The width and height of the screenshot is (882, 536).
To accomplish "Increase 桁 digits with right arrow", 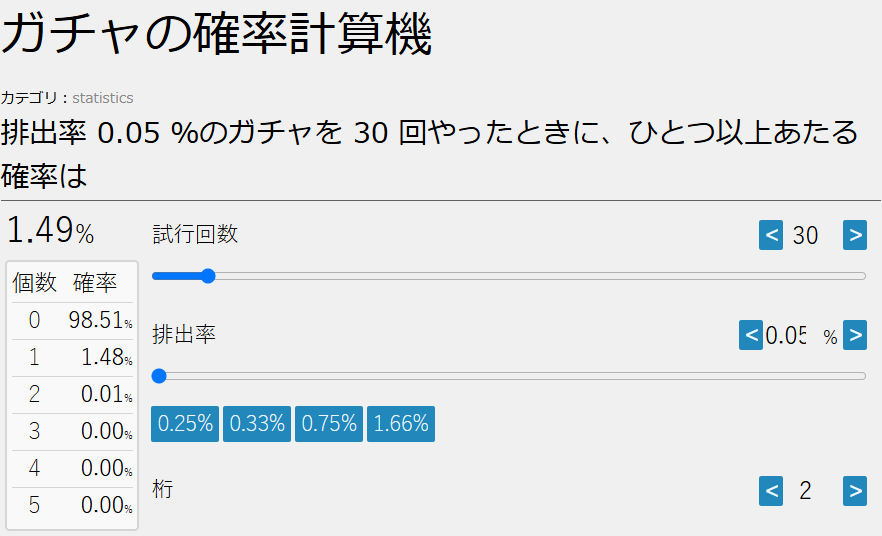I will pyautogui.click(x=855, y=490).
